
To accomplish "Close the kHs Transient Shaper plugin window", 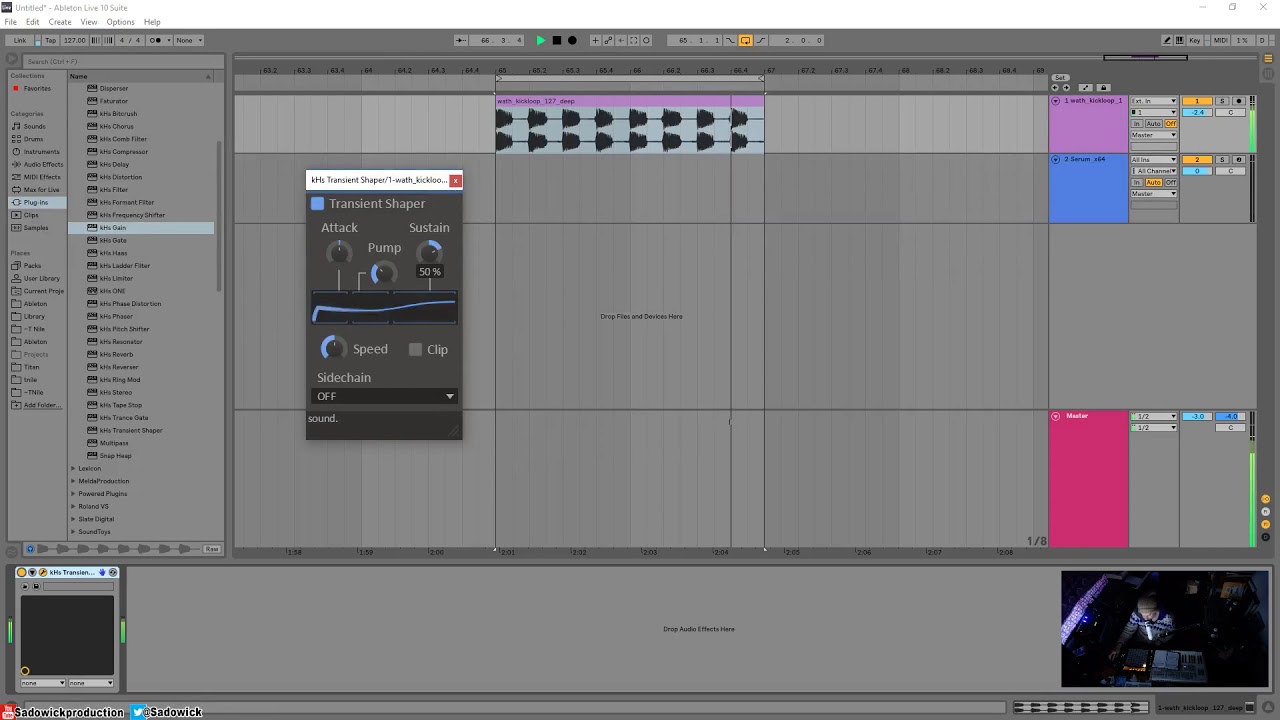I will click(455, 180).
